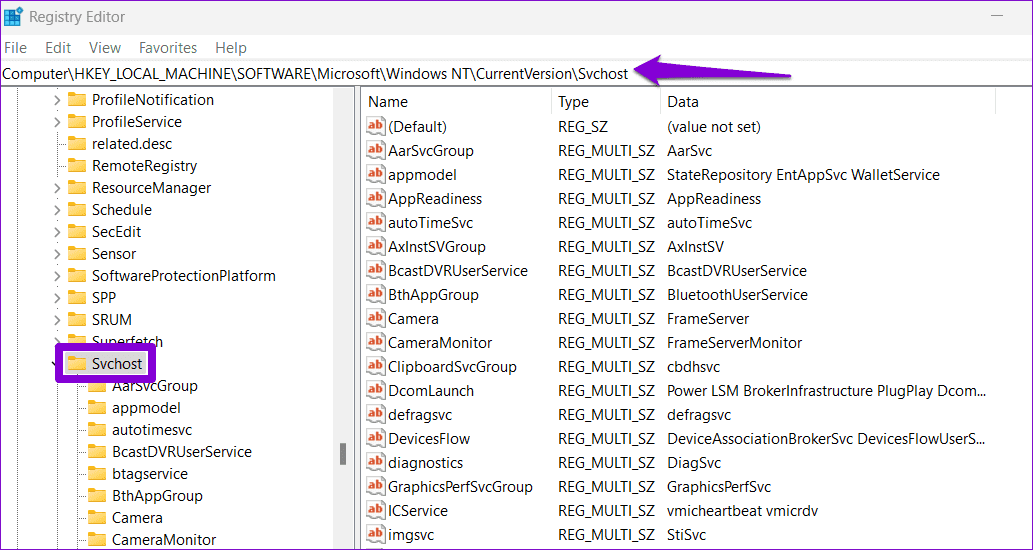Image resolution: width=1033 pixels, height=550 pixels.
Task: Select the (Default) value string icon
Action: click(x=376, y=126)
